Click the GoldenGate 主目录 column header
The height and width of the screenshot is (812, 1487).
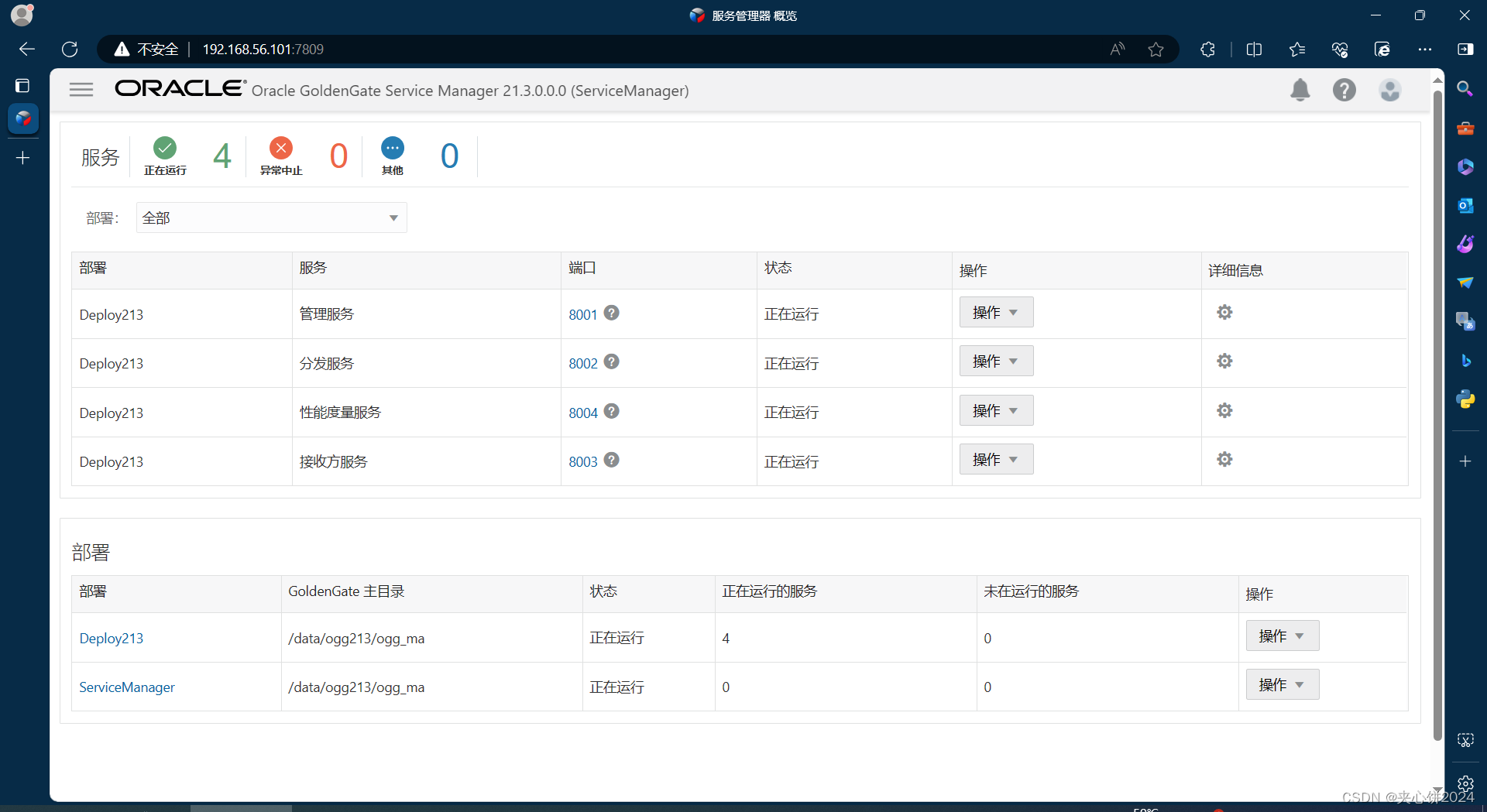[x=346, y=591]
